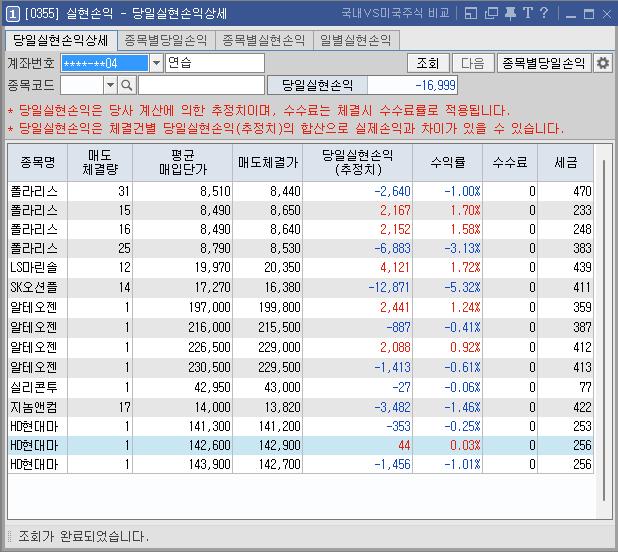
Task: Click the 조회 button
Action: point(428,63)
